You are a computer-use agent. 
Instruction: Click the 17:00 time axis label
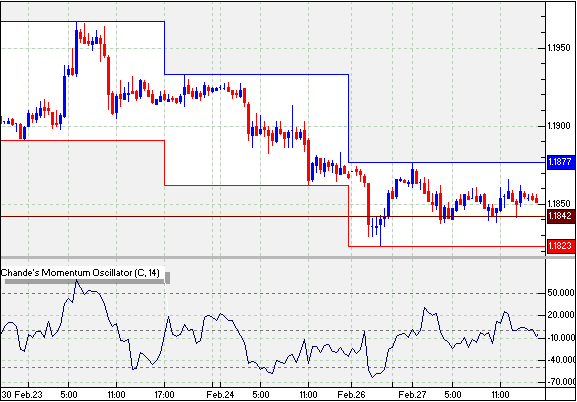pyautogui.click(x=164, y=395)
